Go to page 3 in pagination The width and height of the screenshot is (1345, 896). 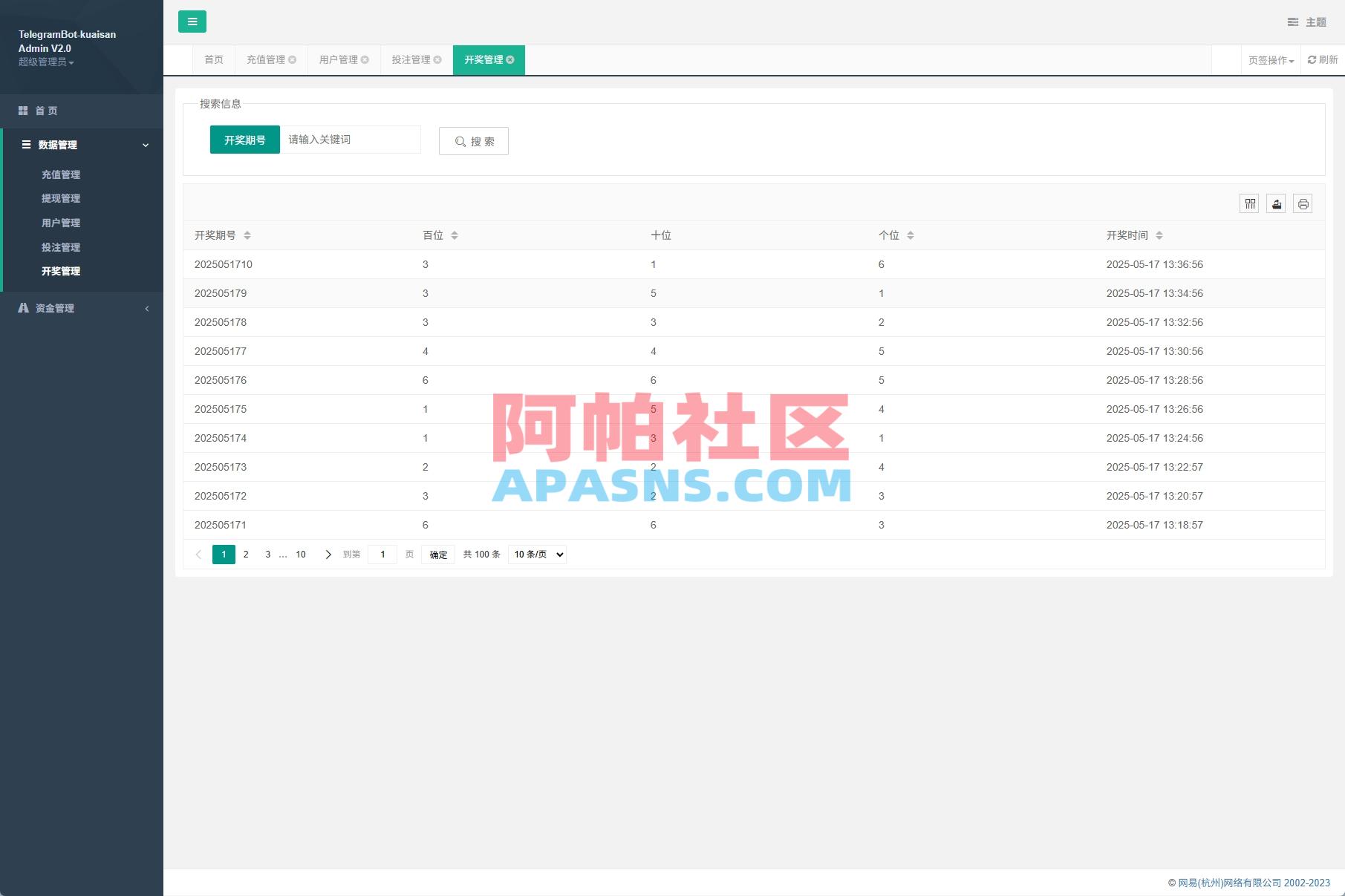[267, 554]
